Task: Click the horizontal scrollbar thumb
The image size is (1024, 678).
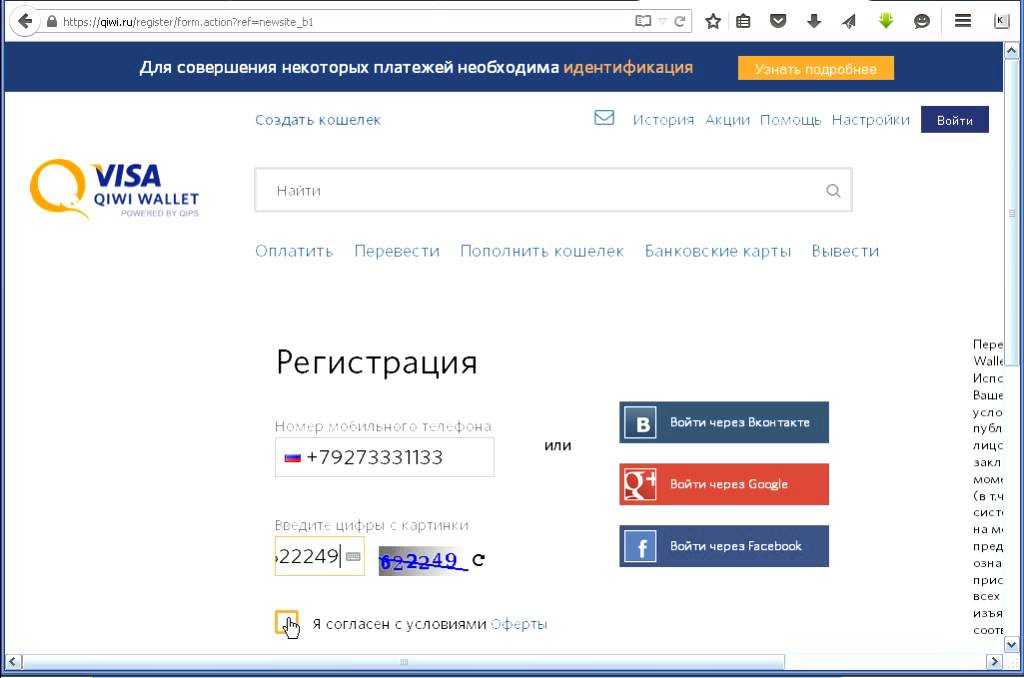Action: click(x=404, y=662)
